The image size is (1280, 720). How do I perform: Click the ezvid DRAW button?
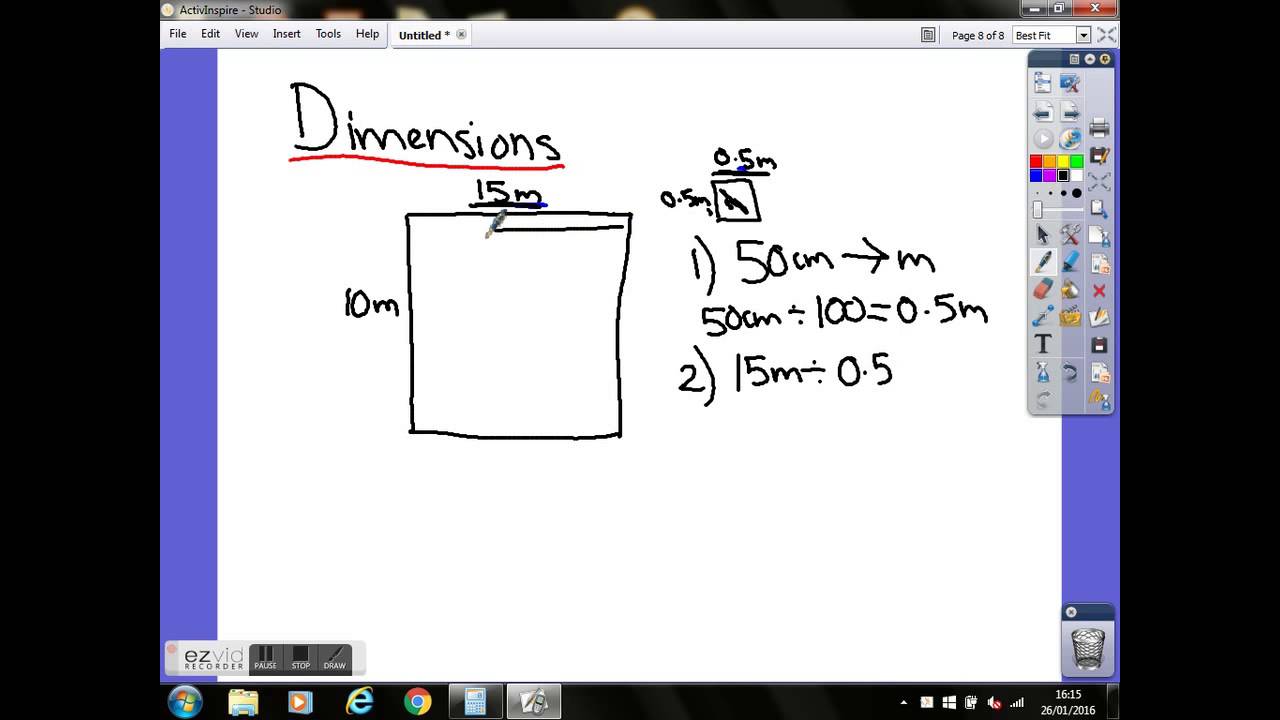335,658
